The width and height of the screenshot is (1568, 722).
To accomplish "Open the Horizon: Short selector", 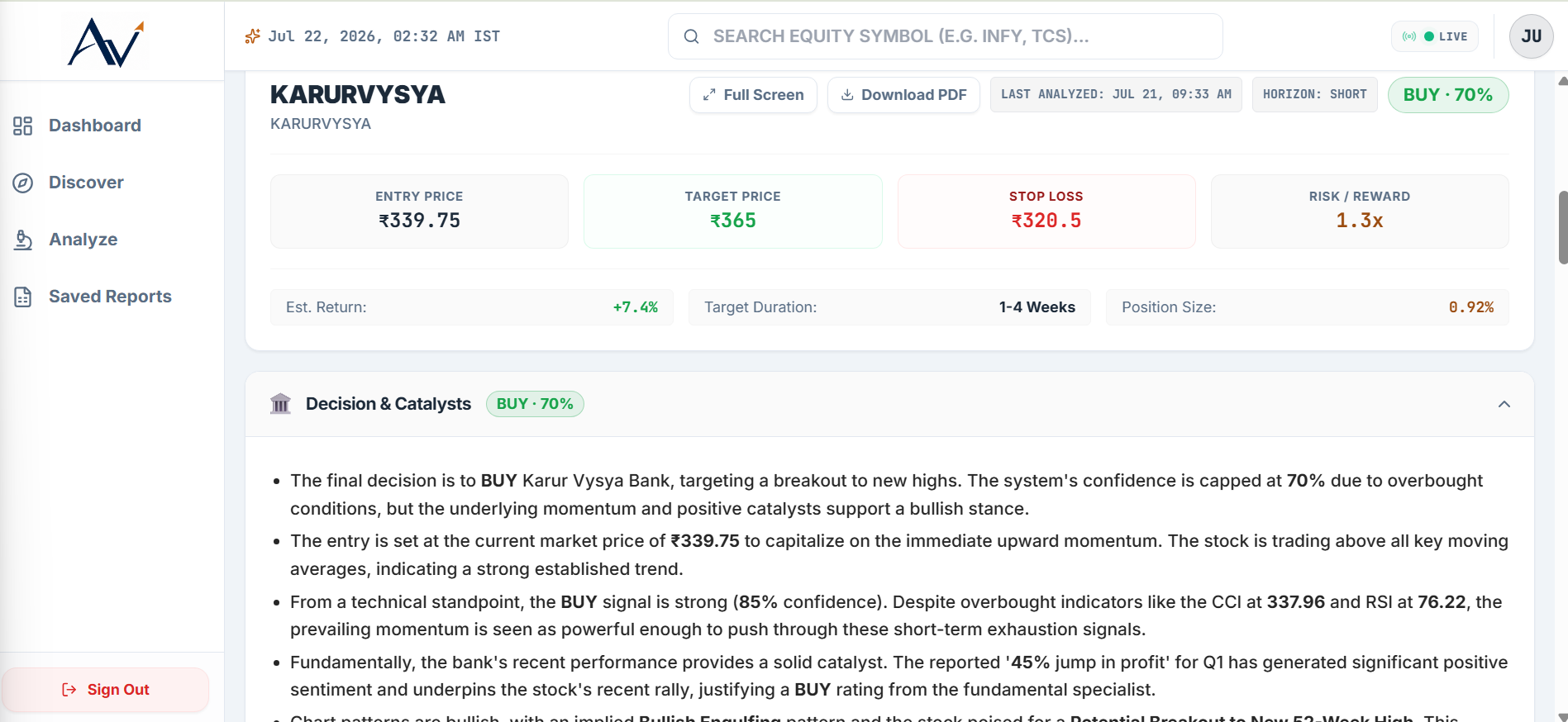I will (1314, 94).
